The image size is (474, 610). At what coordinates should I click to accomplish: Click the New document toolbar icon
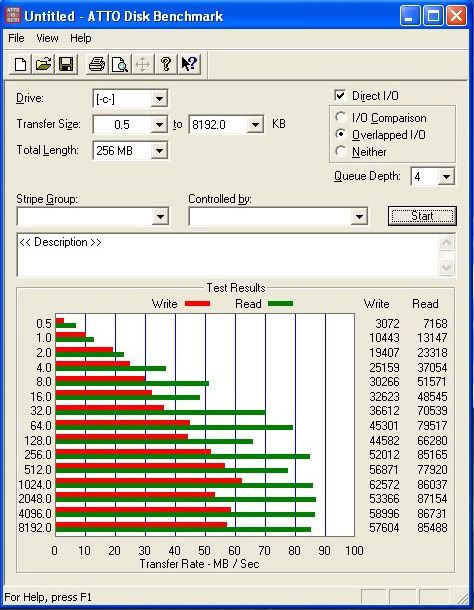pos(20,64)
